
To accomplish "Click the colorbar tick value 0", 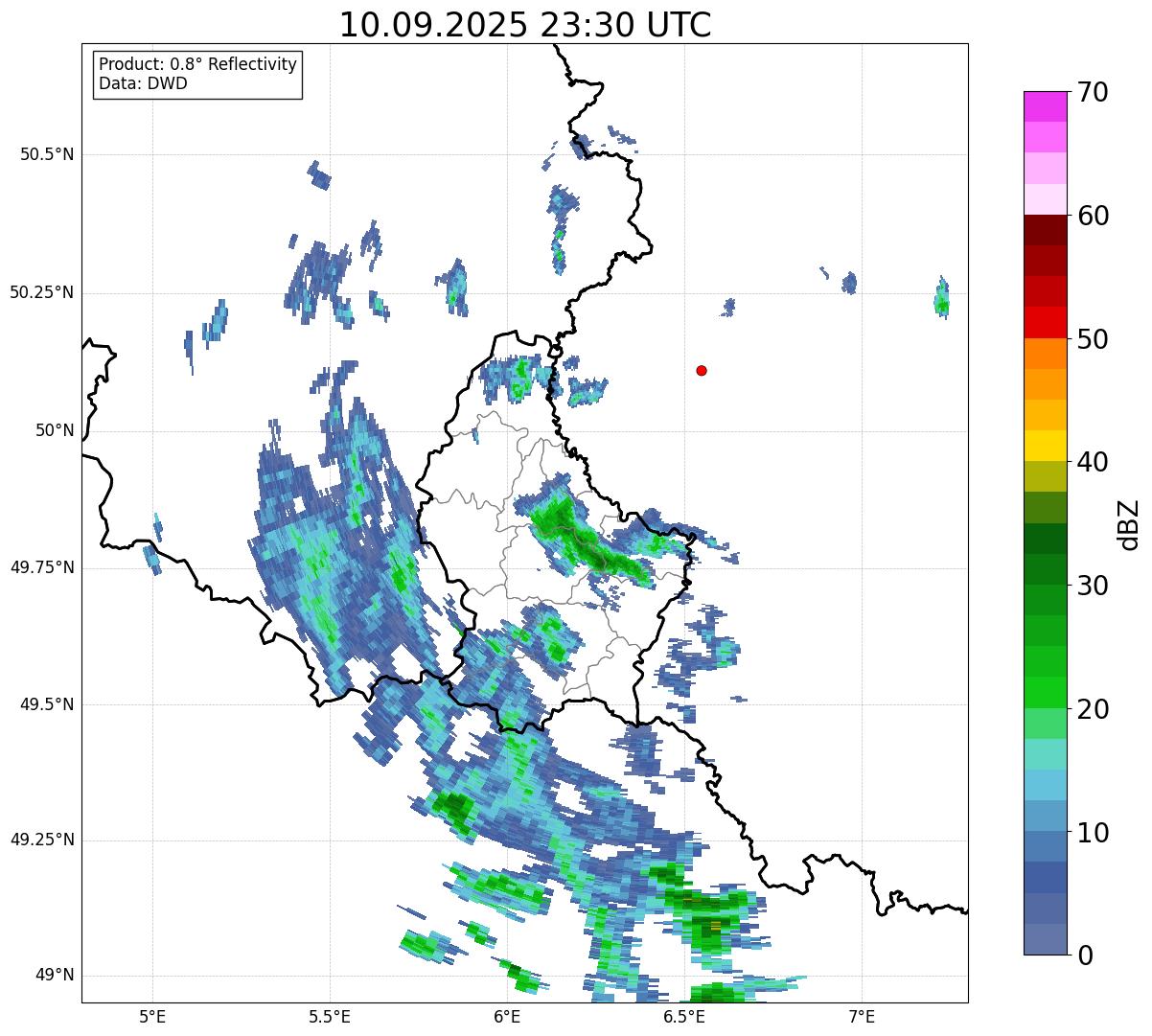I will click(x=1084, y=955).
